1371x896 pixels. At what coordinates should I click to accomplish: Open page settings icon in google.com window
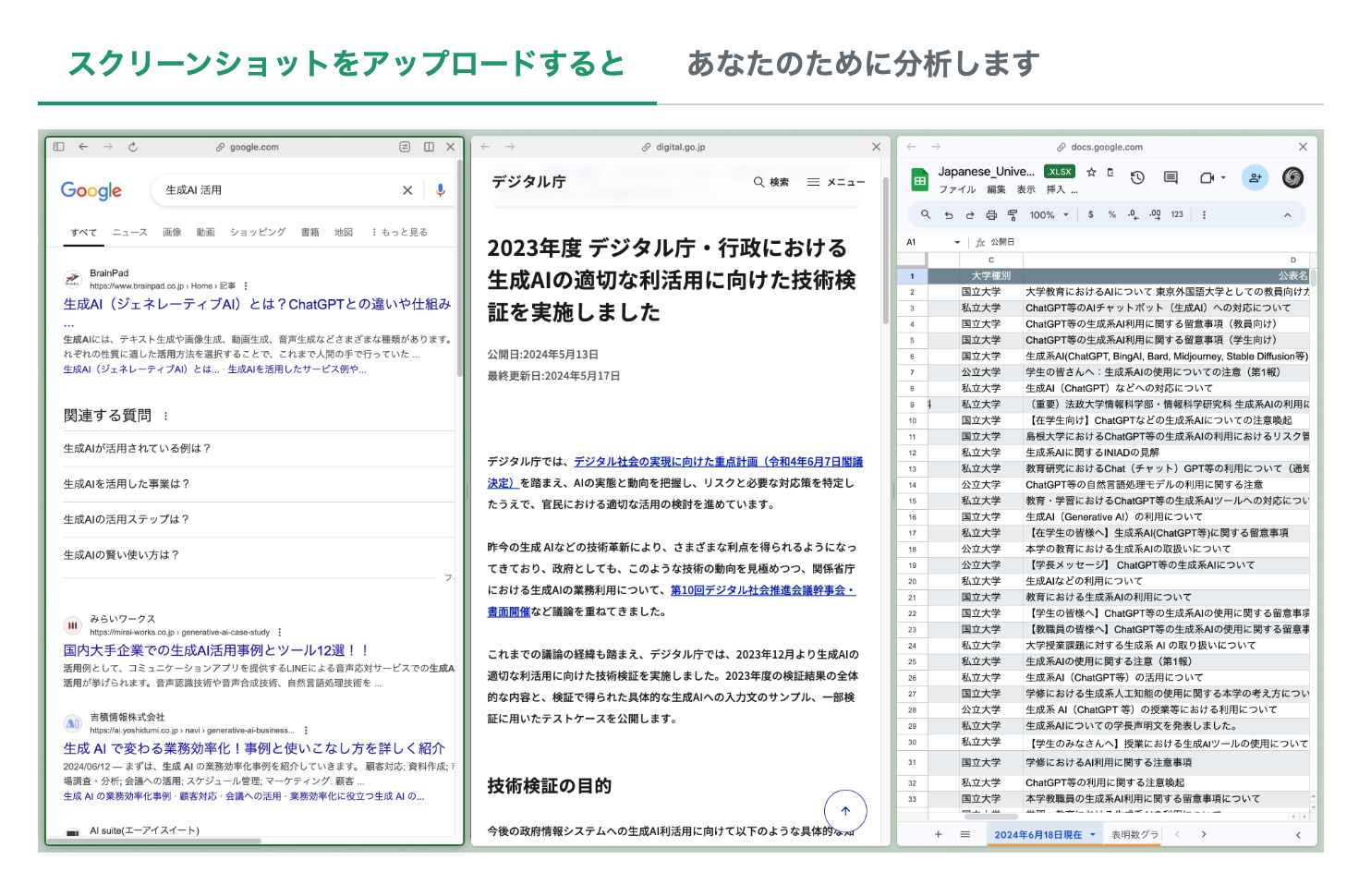pos(405,147)
